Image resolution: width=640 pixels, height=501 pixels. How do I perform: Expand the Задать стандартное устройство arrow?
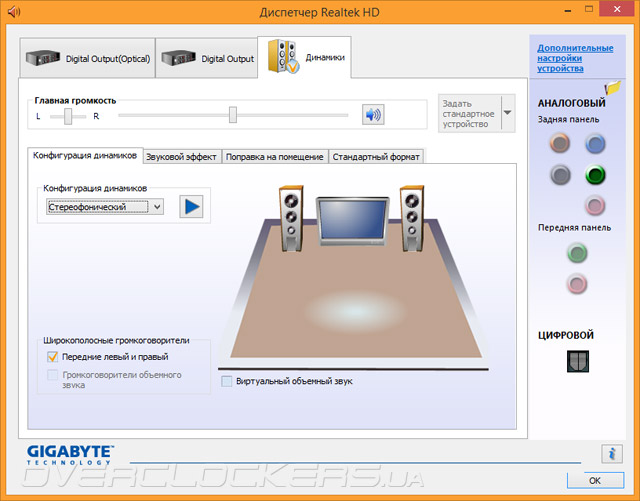pyautogui.click(x=508, y=113)
